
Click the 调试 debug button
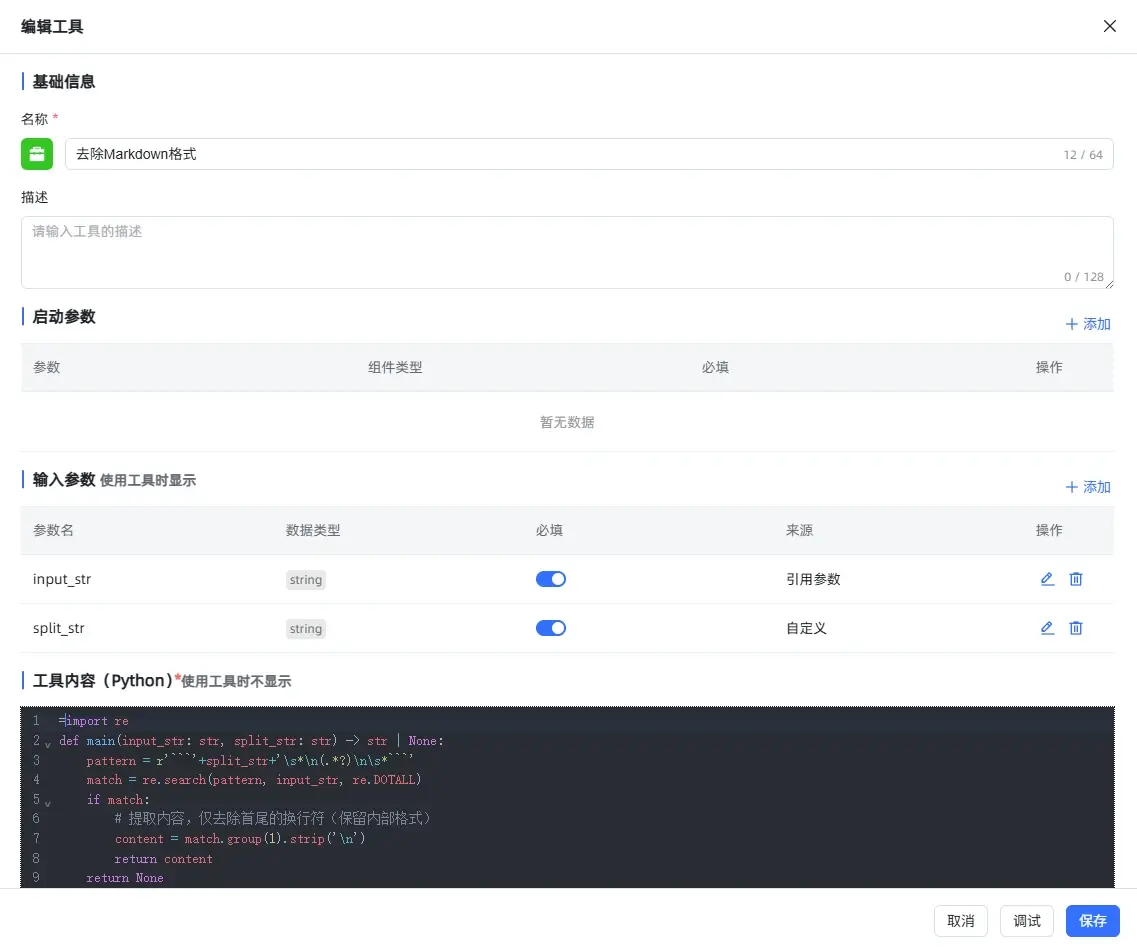(1027, 921)
